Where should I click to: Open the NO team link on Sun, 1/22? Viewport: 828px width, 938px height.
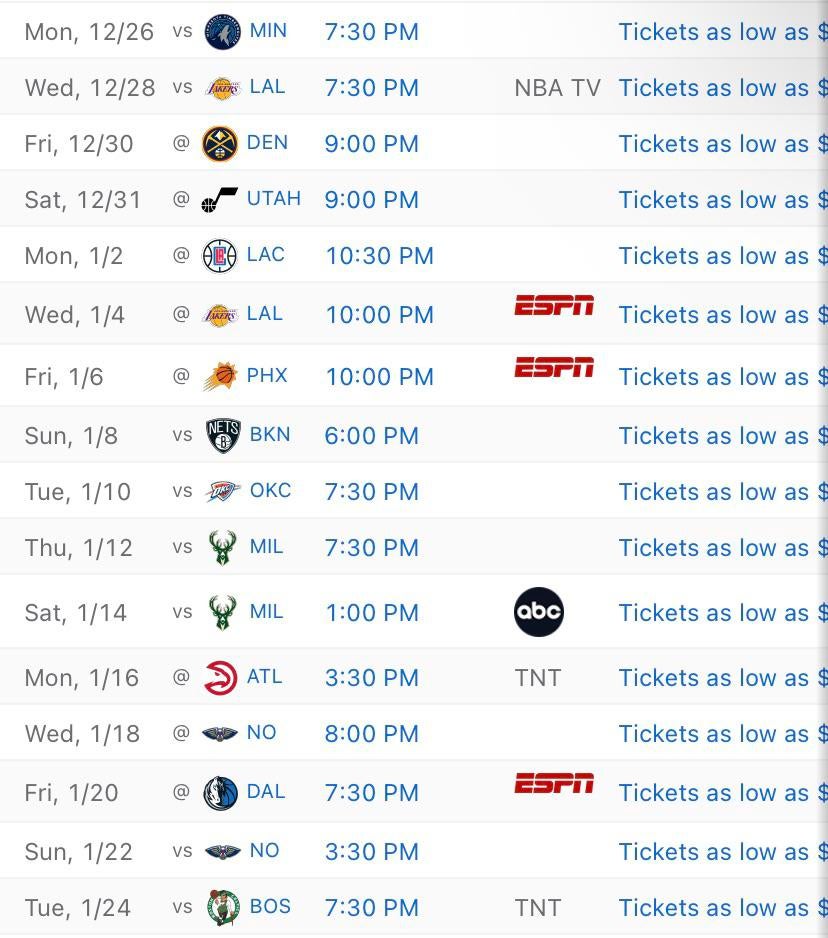pos(264,851)
